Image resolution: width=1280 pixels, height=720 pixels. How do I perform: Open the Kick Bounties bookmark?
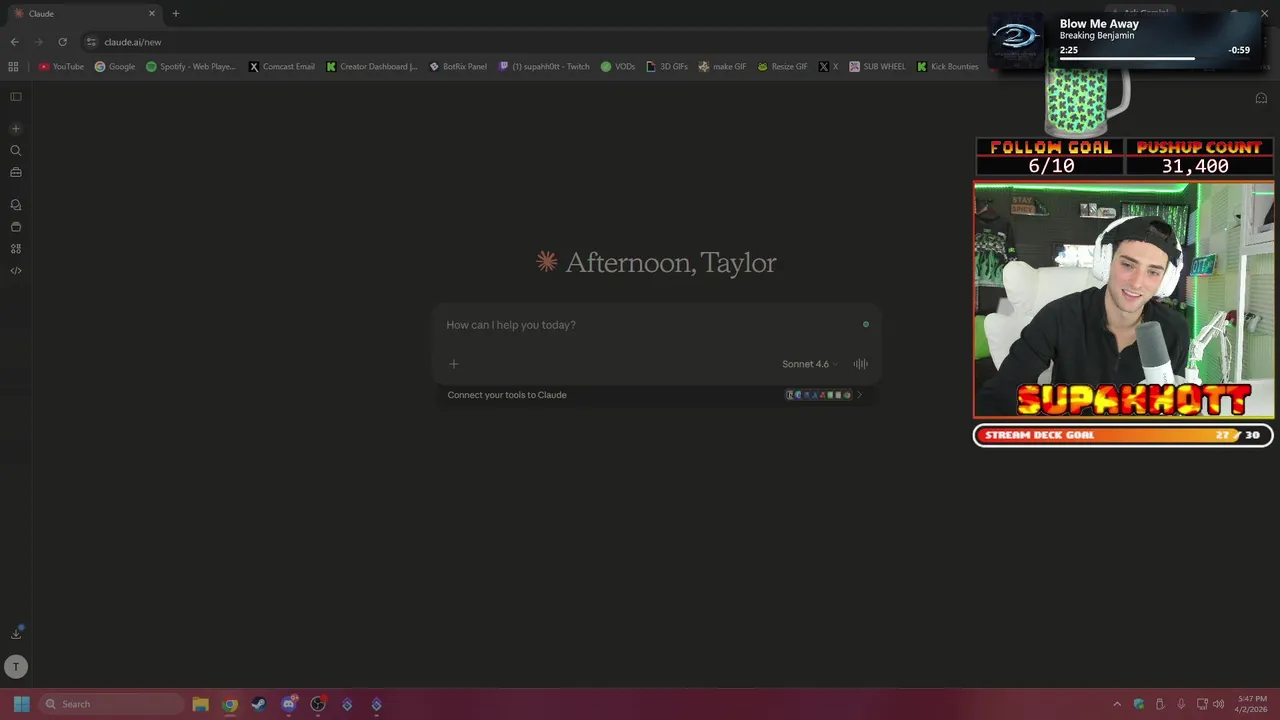click(948, 67)
